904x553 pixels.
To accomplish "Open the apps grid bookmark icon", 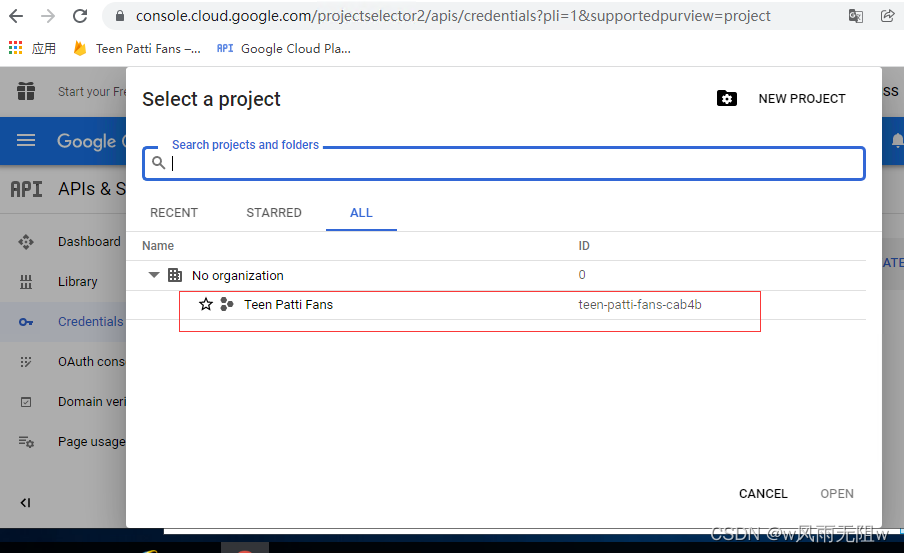I will [16, 48].
